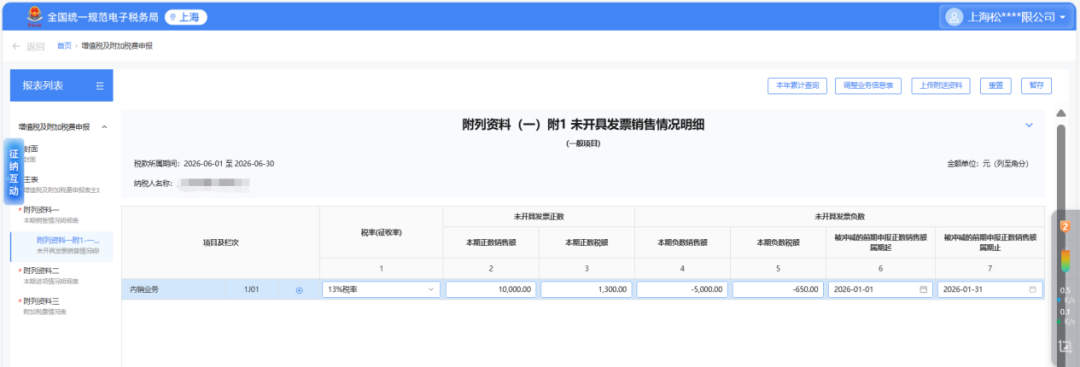Click the tax bureau emblem logo
Image resolution: width=1080 pixels, height=367 pixels.
click(x=34, y=17)
